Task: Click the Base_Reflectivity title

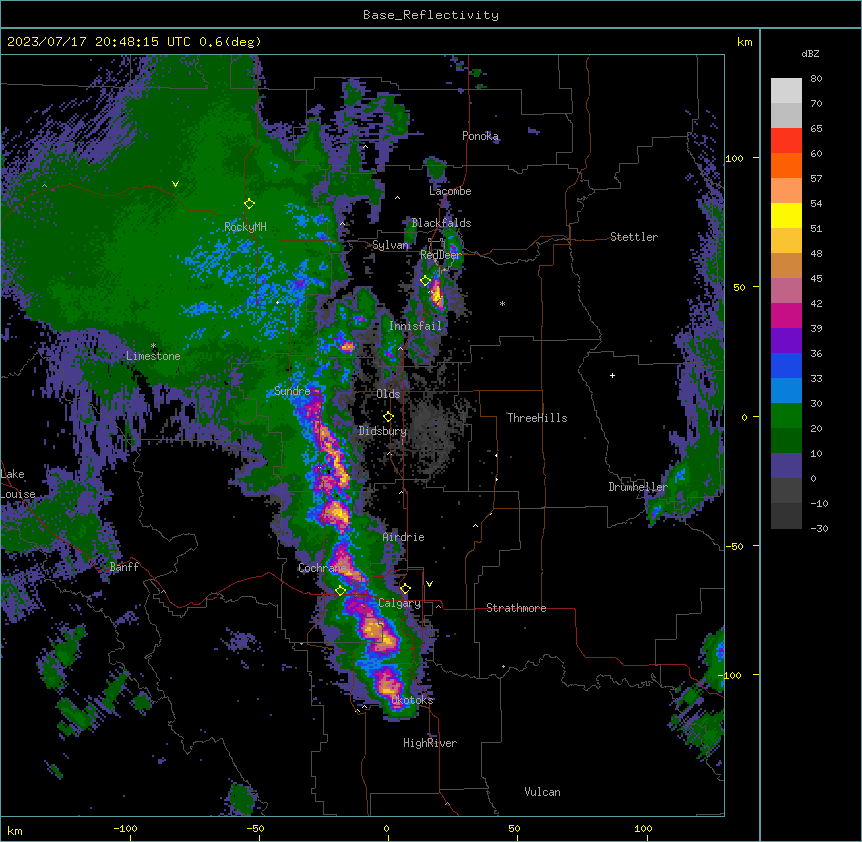Action: (x=431, y=15)
